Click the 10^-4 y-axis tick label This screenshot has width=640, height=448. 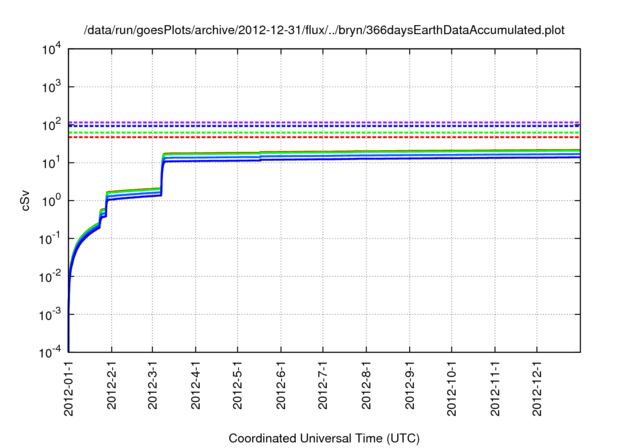coord(51,352)
